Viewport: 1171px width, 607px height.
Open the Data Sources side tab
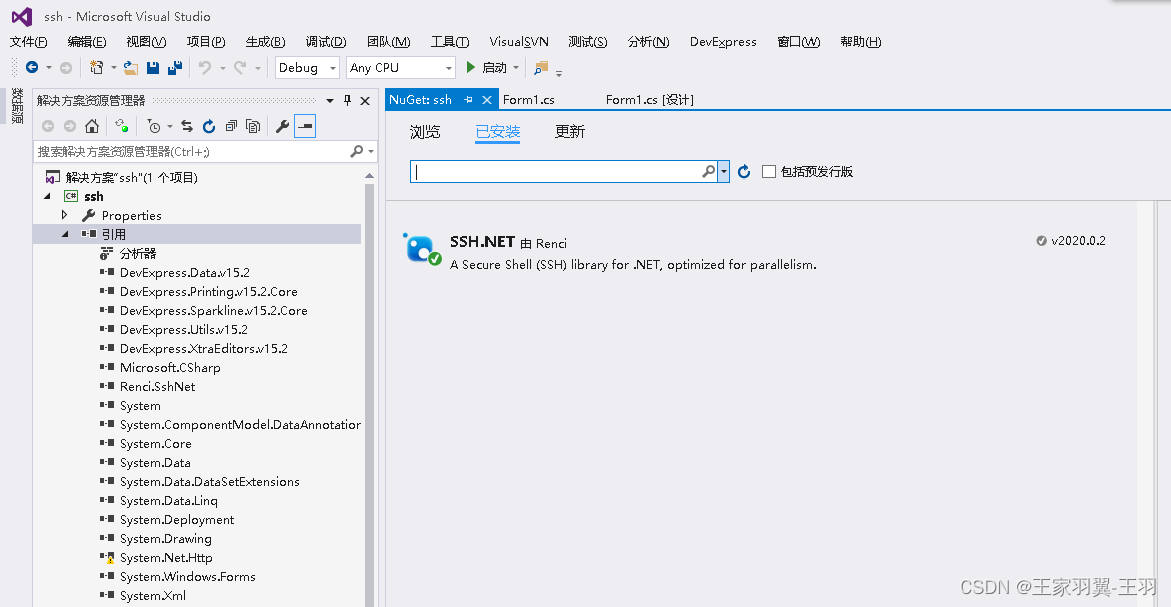point(17,106)
